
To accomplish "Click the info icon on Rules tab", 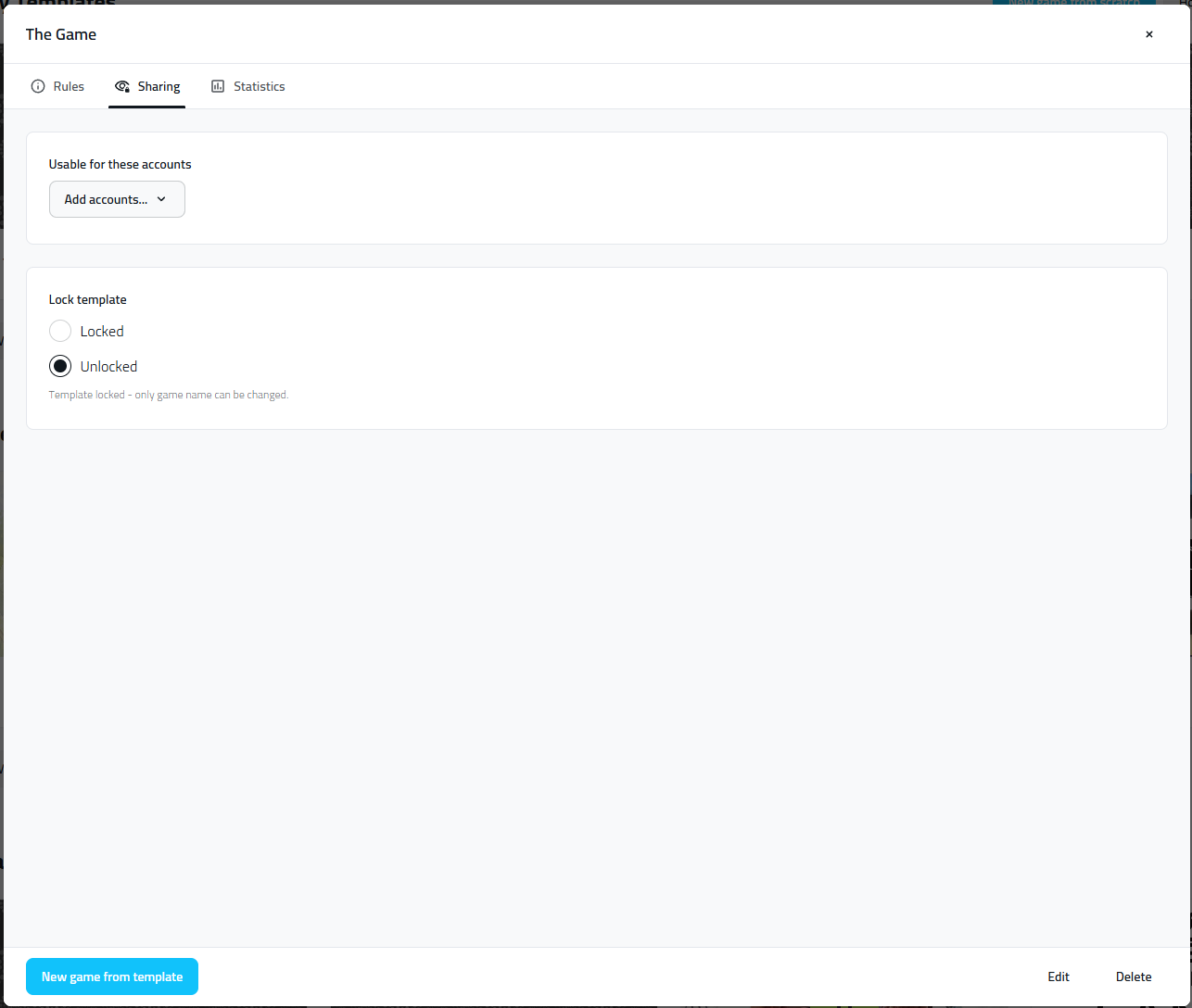I will coord(38,86).
